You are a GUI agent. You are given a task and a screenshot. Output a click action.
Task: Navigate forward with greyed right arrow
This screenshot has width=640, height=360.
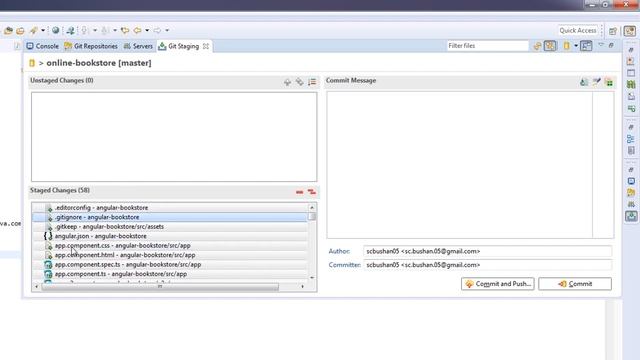157,30
